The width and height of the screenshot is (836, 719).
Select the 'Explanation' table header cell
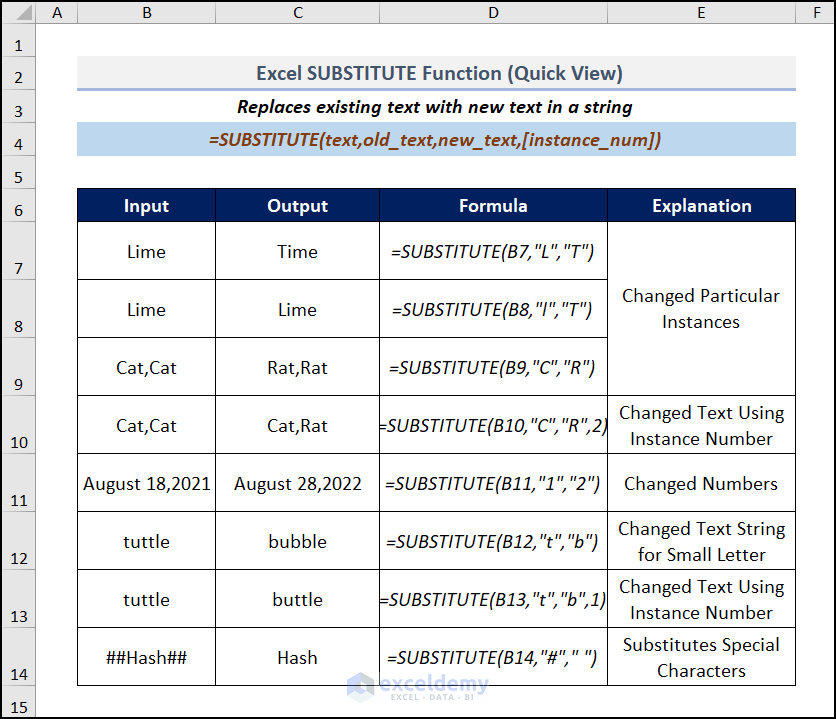[x=701, y=206]
